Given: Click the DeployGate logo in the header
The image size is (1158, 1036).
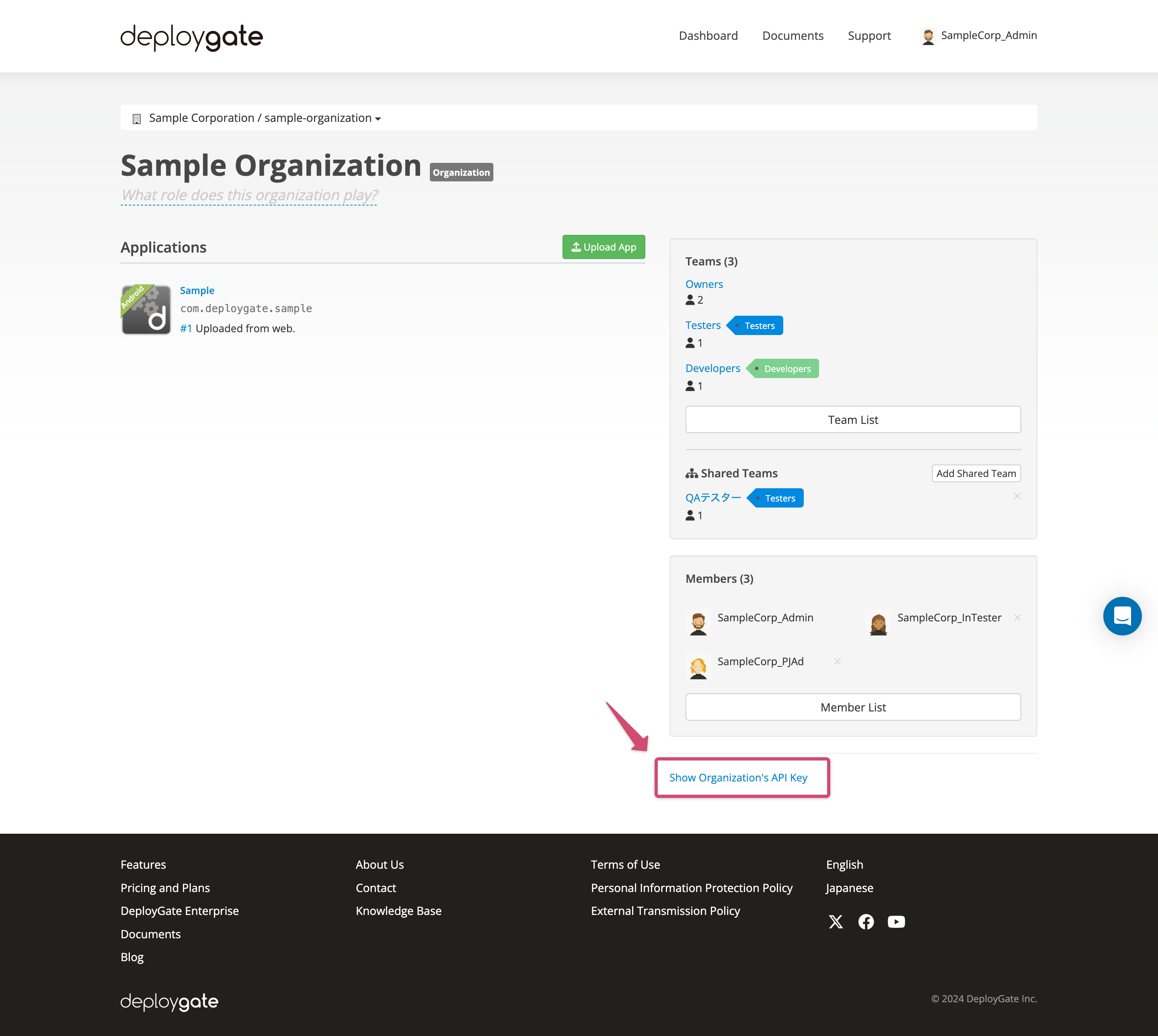Looking at the screenshot, I should [191, 37].
